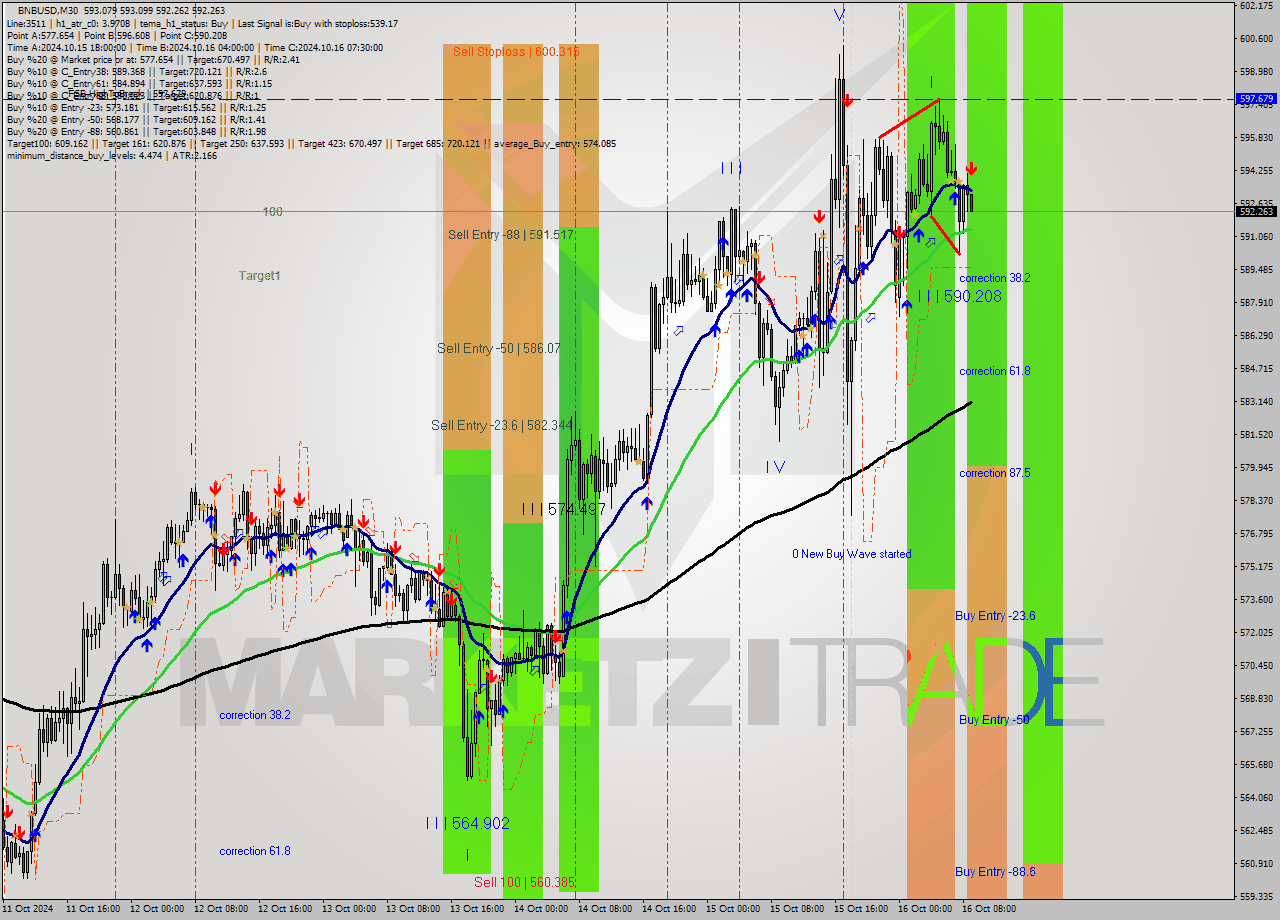Click the 'Time A:2024.10.15 18:00:00' line
This screenshot has width=1280, height=920.
point(194,47)
